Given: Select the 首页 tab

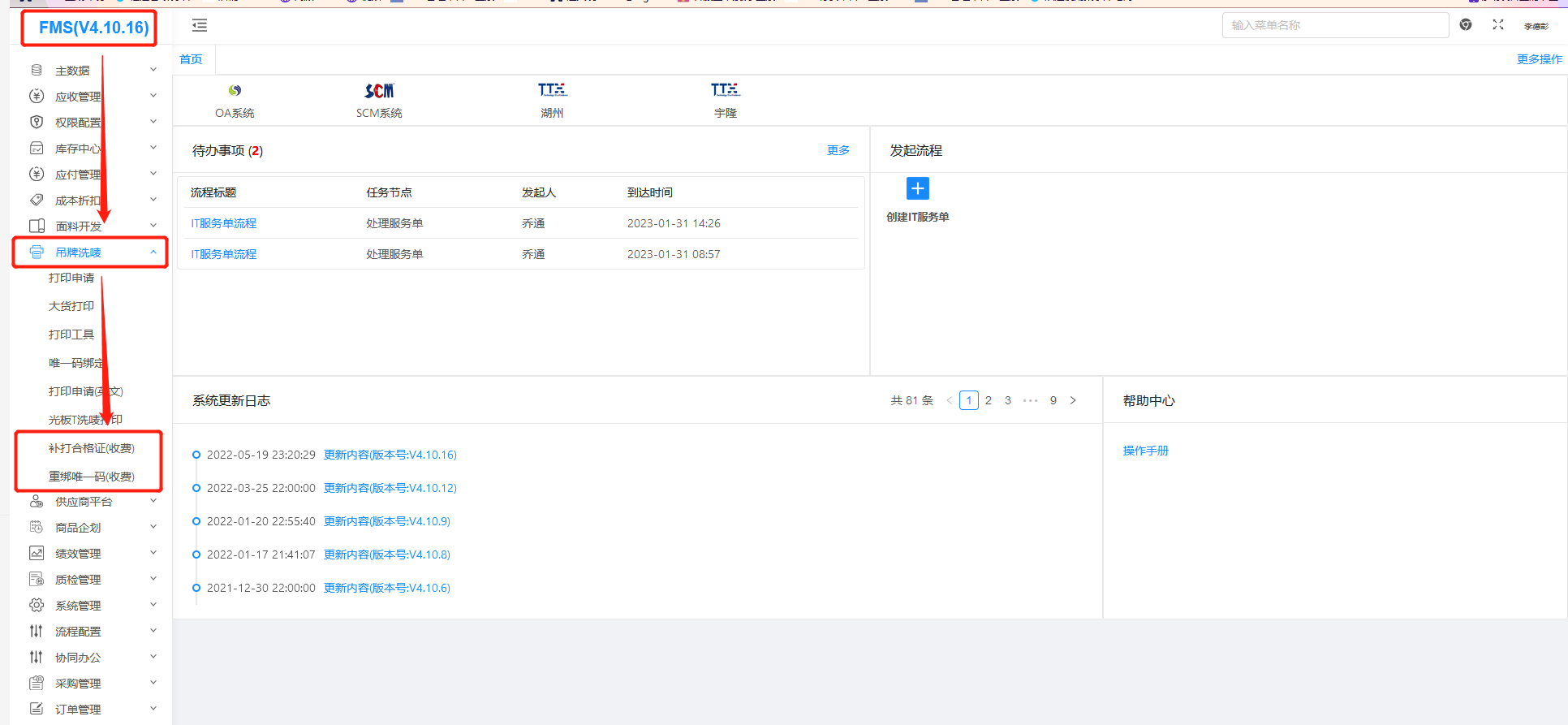Looking at the screenshot, I should pos(192,59).
